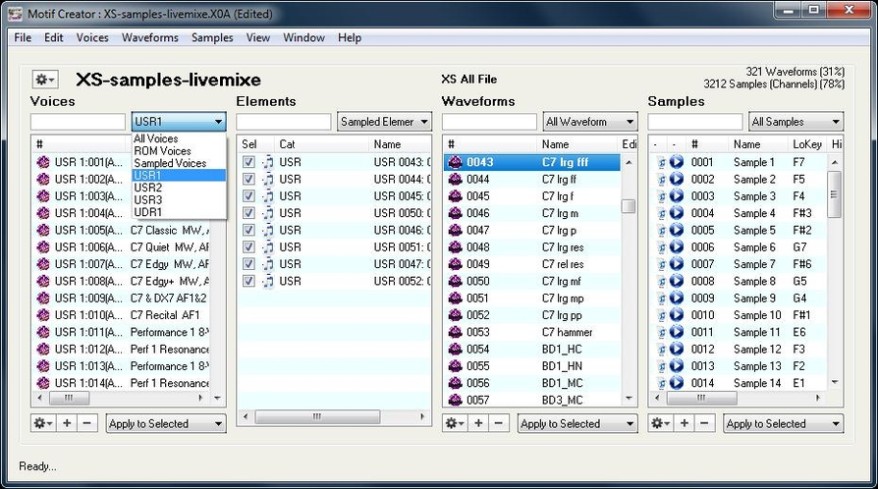Open the Voices menu
Image resolution: width=878 pixels, height=489 pixels.
point(92,38)
